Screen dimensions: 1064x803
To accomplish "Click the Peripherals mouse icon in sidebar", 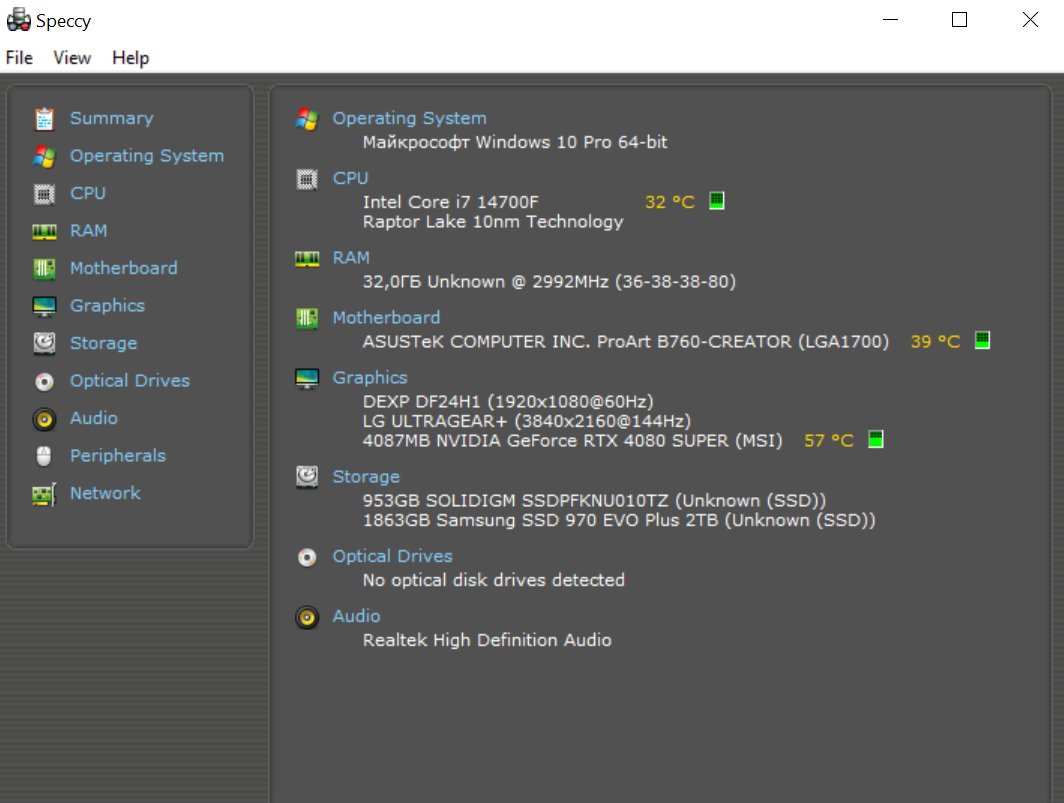I will click(44, 456).
